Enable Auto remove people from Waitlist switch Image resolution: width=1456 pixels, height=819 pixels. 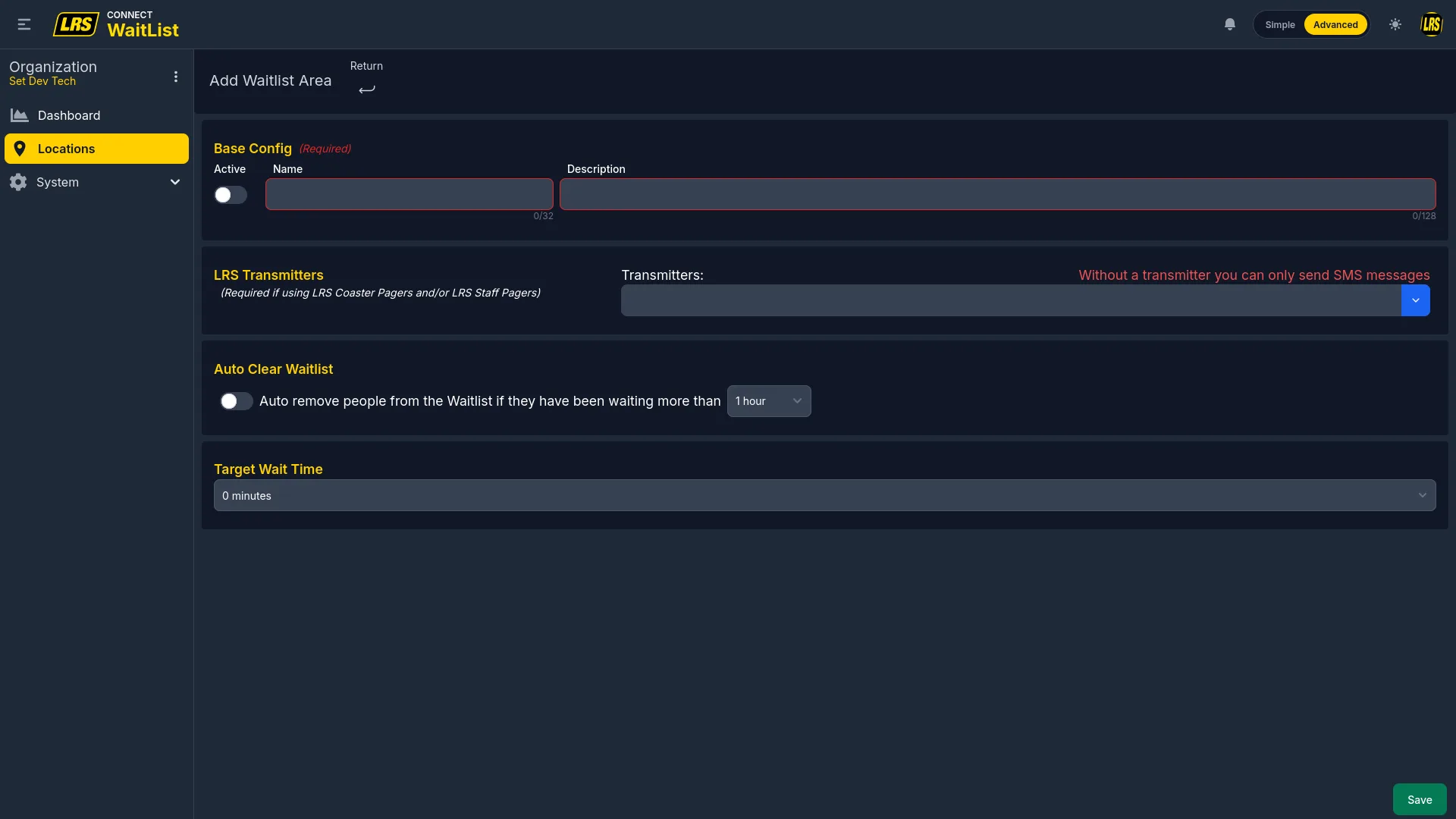pos(236,401)
